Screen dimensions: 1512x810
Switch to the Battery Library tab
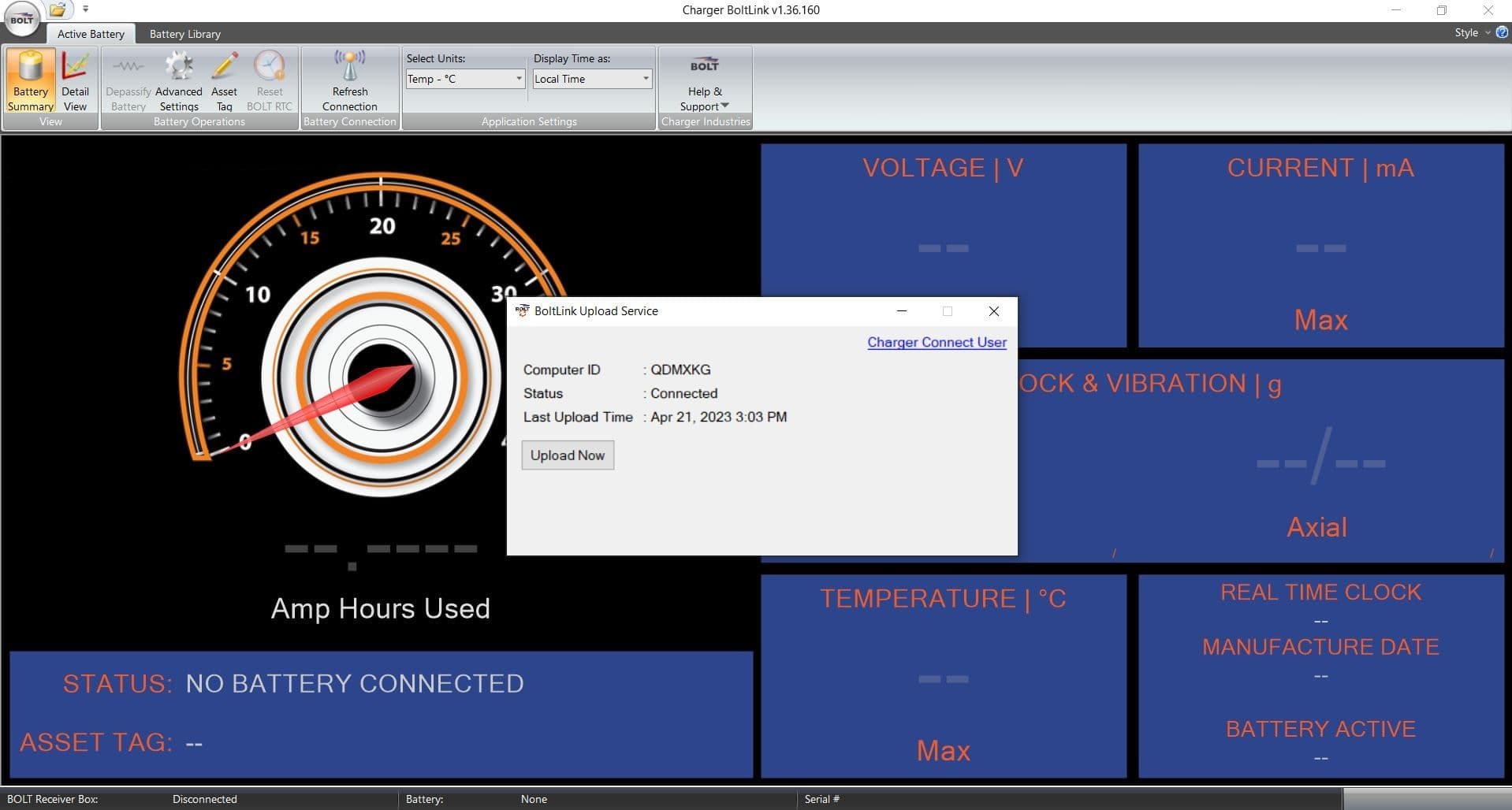184,34
